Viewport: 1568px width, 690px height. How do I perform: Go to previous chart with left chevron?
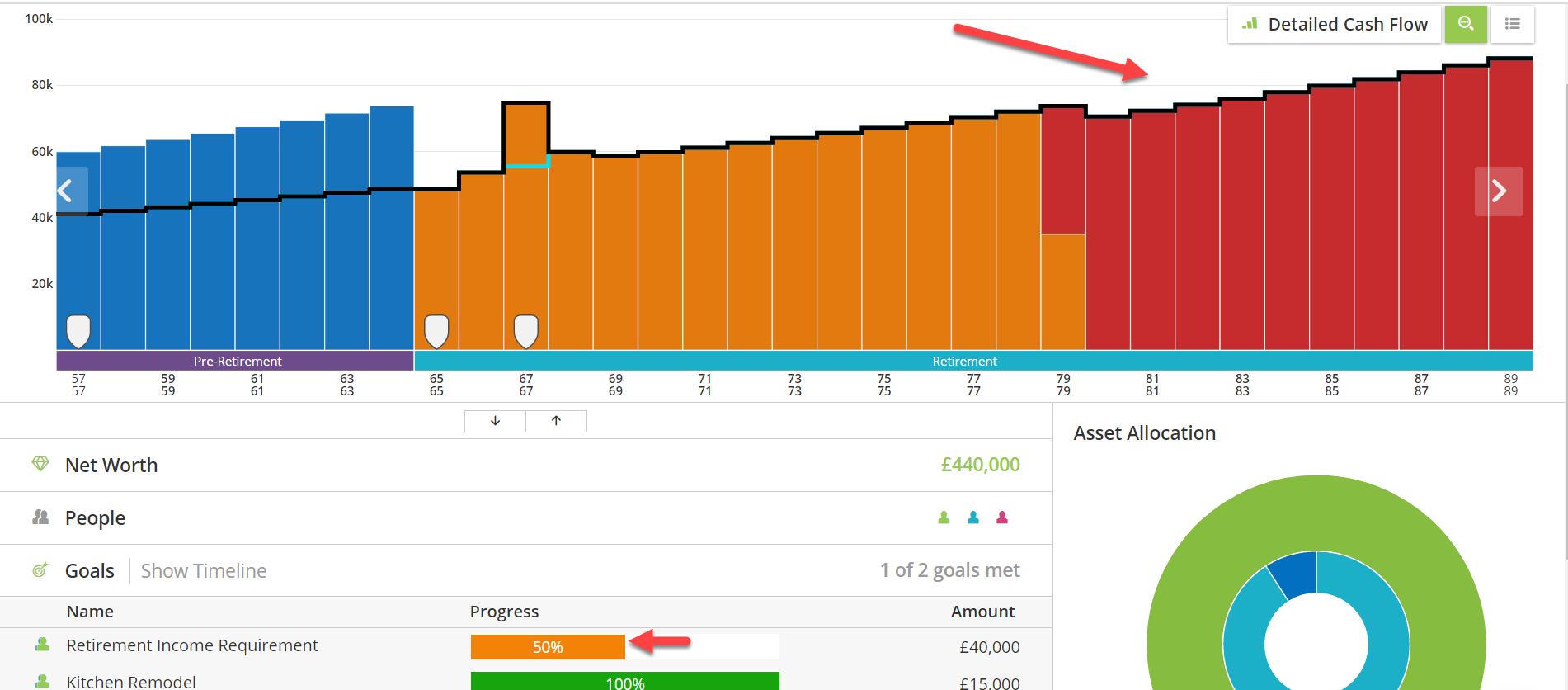point(70,191)
